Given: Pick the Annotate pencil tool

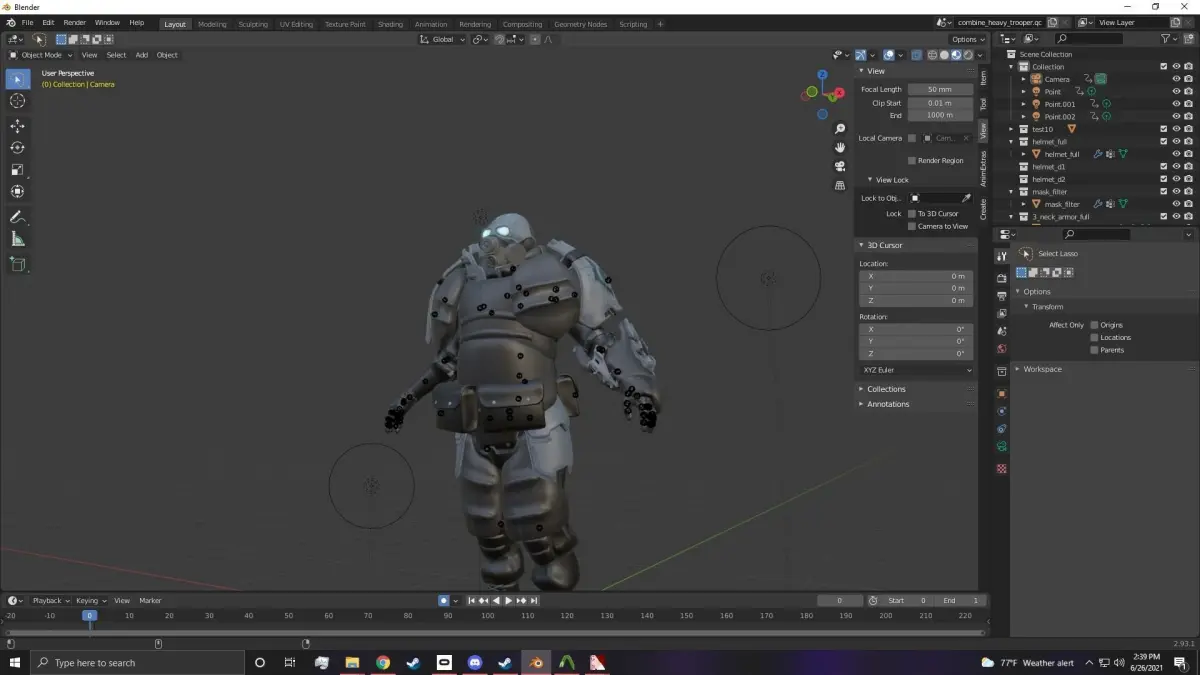Looking at the screenshot, I should pos(17,217).
